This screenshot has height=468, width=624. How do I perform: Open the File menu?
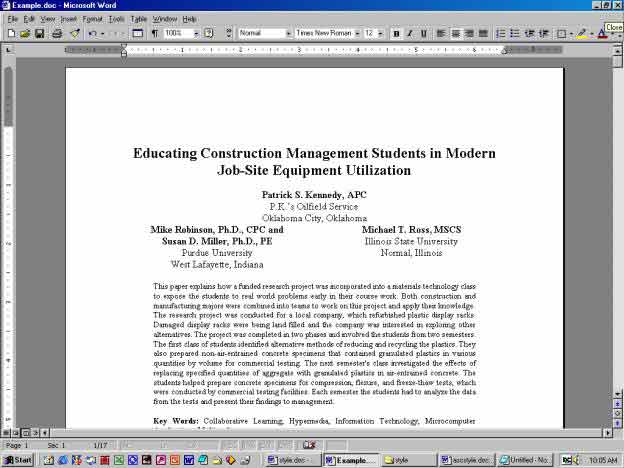[x=12, y=19]
